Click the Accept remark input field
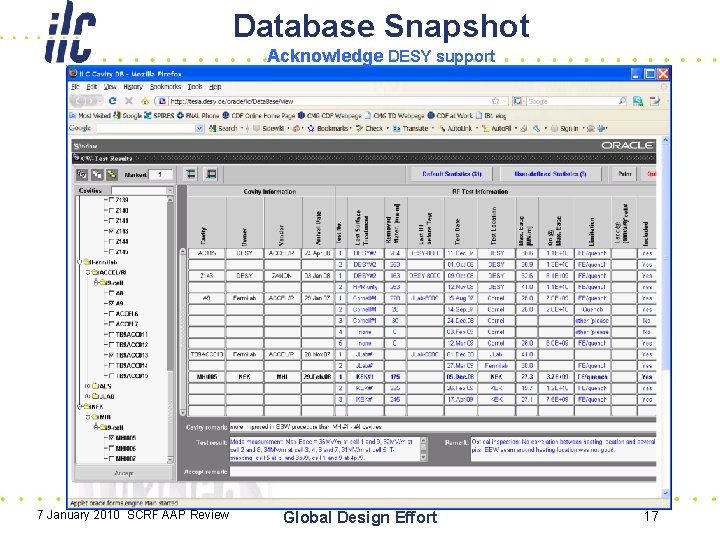The width and height of the screenshot is (720, 540). pos(443,472)
